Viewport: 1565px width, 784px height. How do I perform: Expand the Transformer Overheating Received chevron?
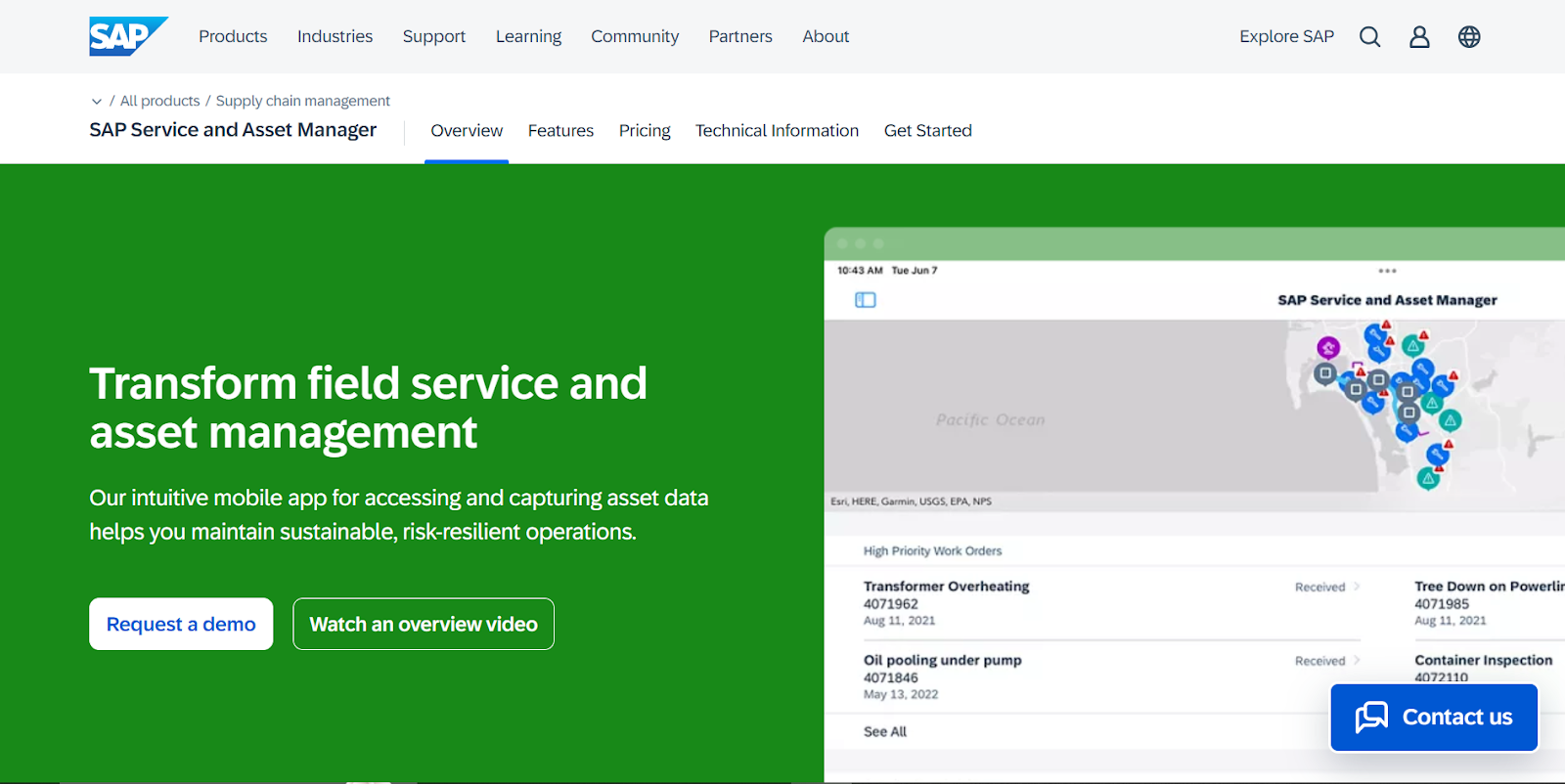coord(1357,588)
